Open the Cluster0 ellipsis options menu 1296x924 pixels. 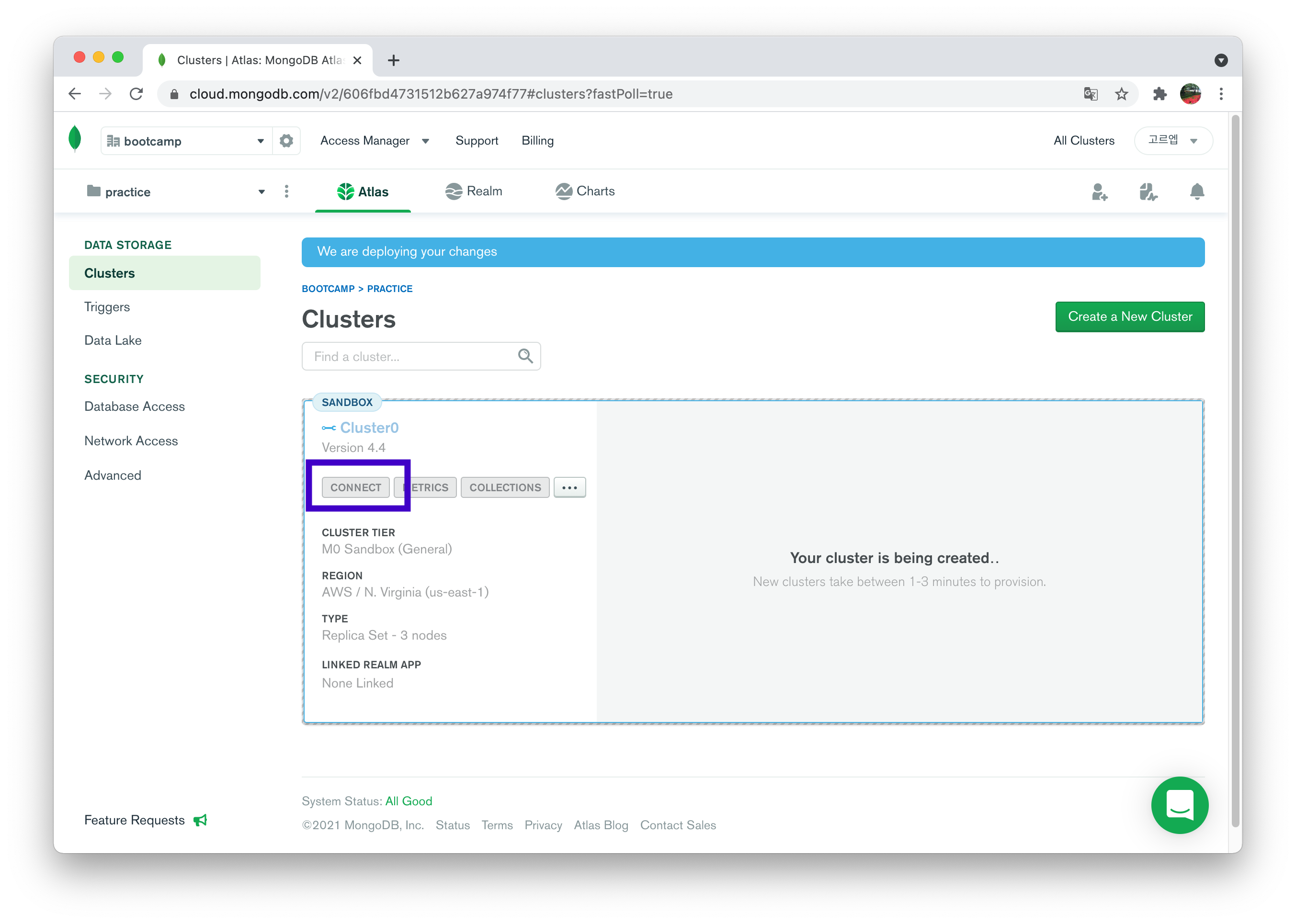(569, 487)
